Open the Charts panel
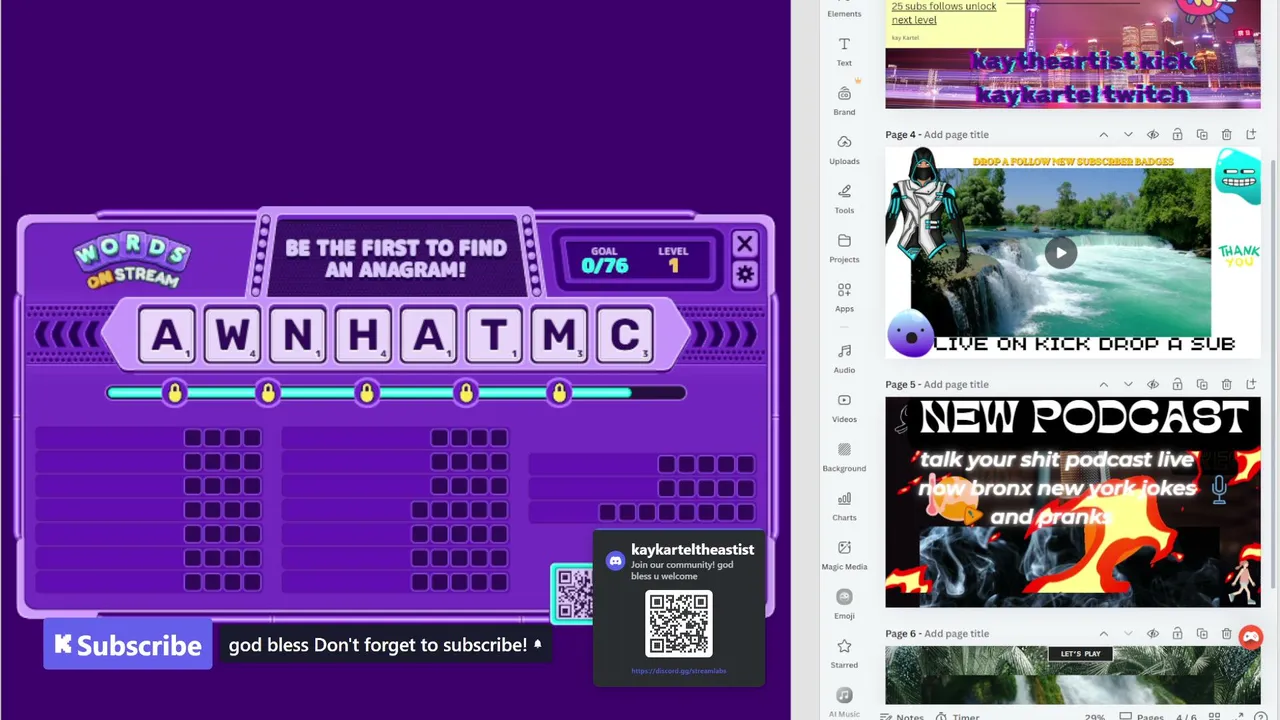The image size is (1280, 720). point(844,505)
